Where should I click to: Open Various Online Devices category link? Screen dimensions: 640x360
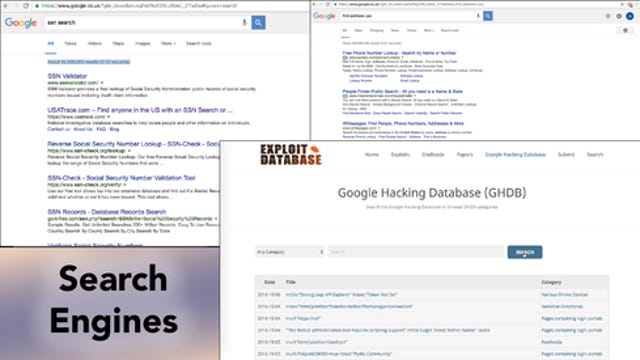point(564,294)
